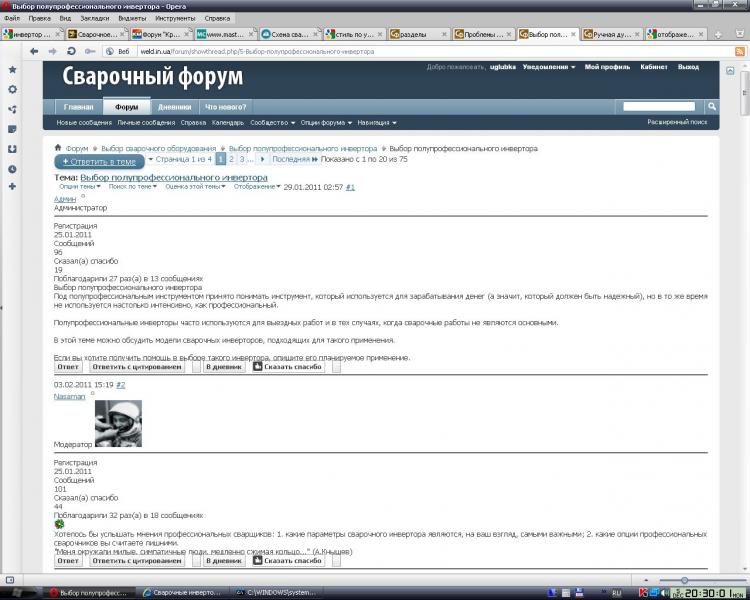Screen dimensions: 750x600
Task: Open the history clock panel in sidebar
Action: 12,168
